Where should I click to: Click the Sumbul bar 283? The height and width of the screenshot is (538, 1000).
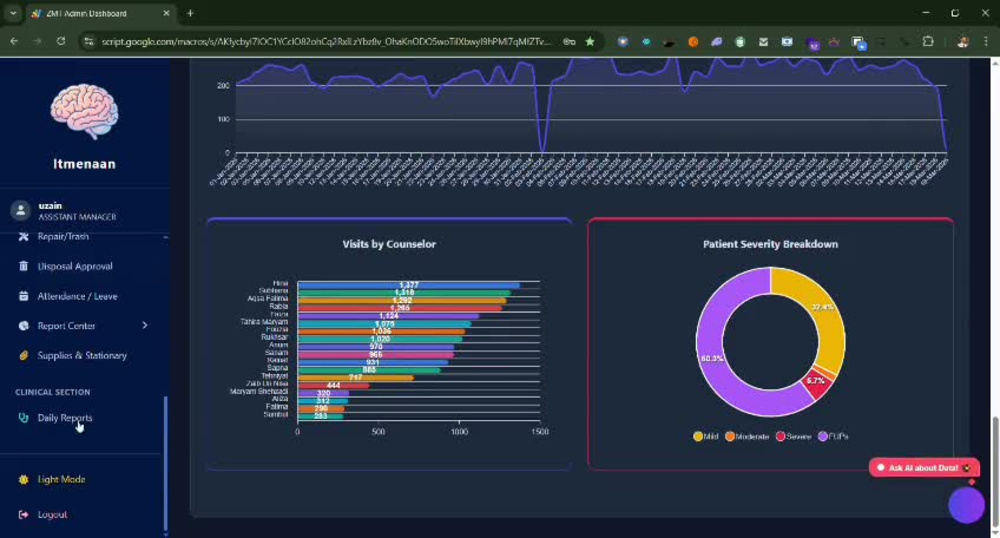tap(320, 416)
